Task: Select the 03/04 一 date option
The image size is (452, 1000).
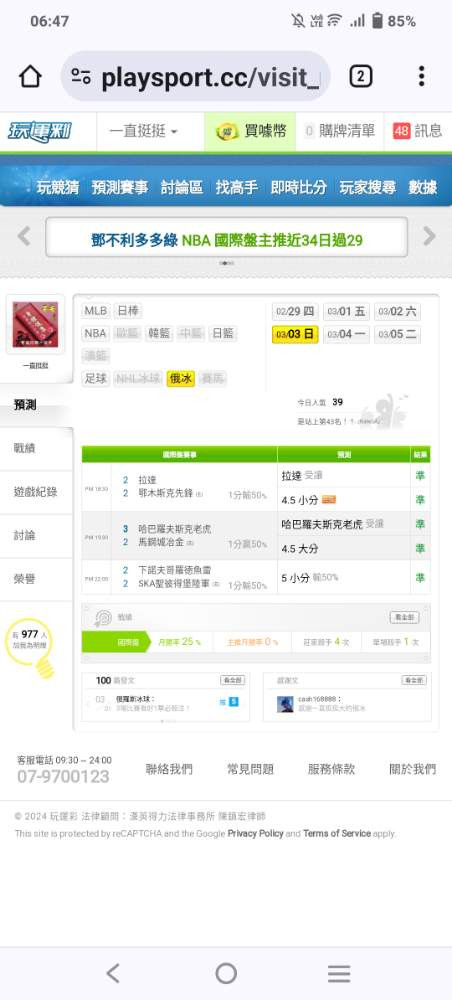Action: 346,334
